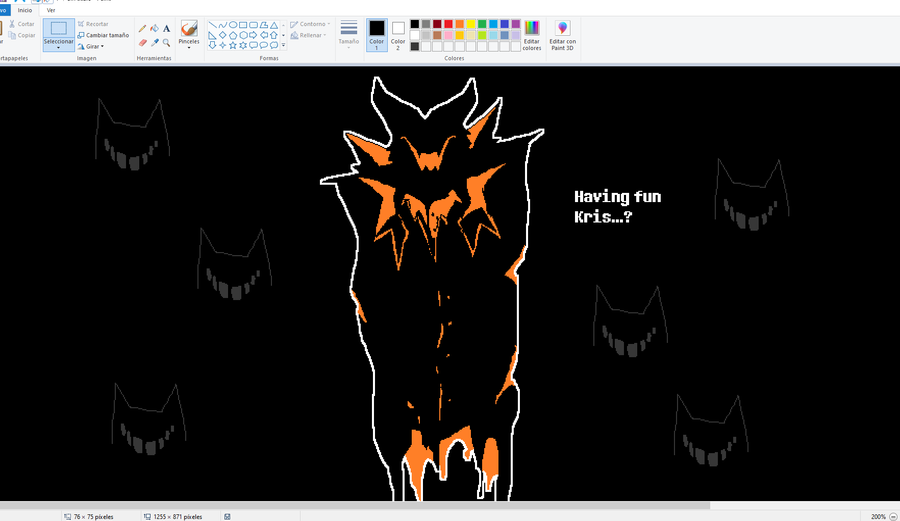Pick the purple color swatch
Viewport: 900px width, 521px height.
pyautogui.click(x=515, y=24)
